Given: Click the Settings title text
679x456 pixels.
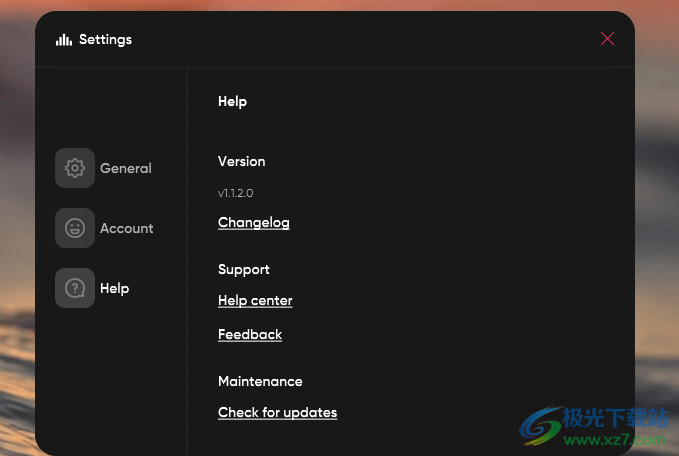Looking at the screenshot, I should pos(105,40).
